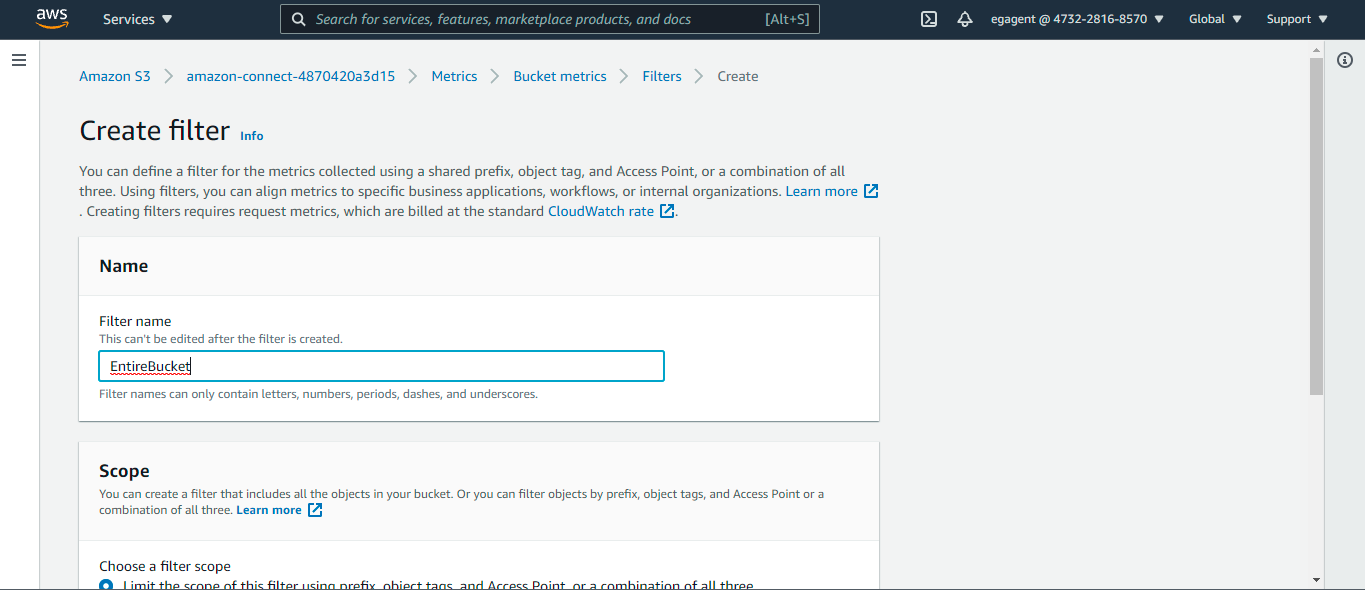This screenshot has height=590, width=1365.
Task: Click the Create filter heading
Action: pos(155,131)
